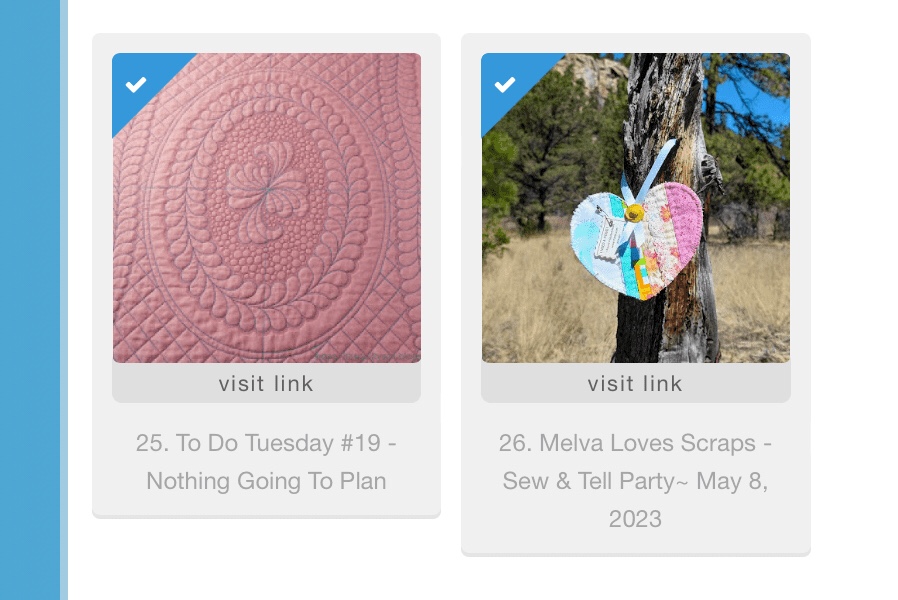The image size is (898, 600).
Task: Click the Sew & Tell Party~ May 8 line
Action: tap(635, 481)
